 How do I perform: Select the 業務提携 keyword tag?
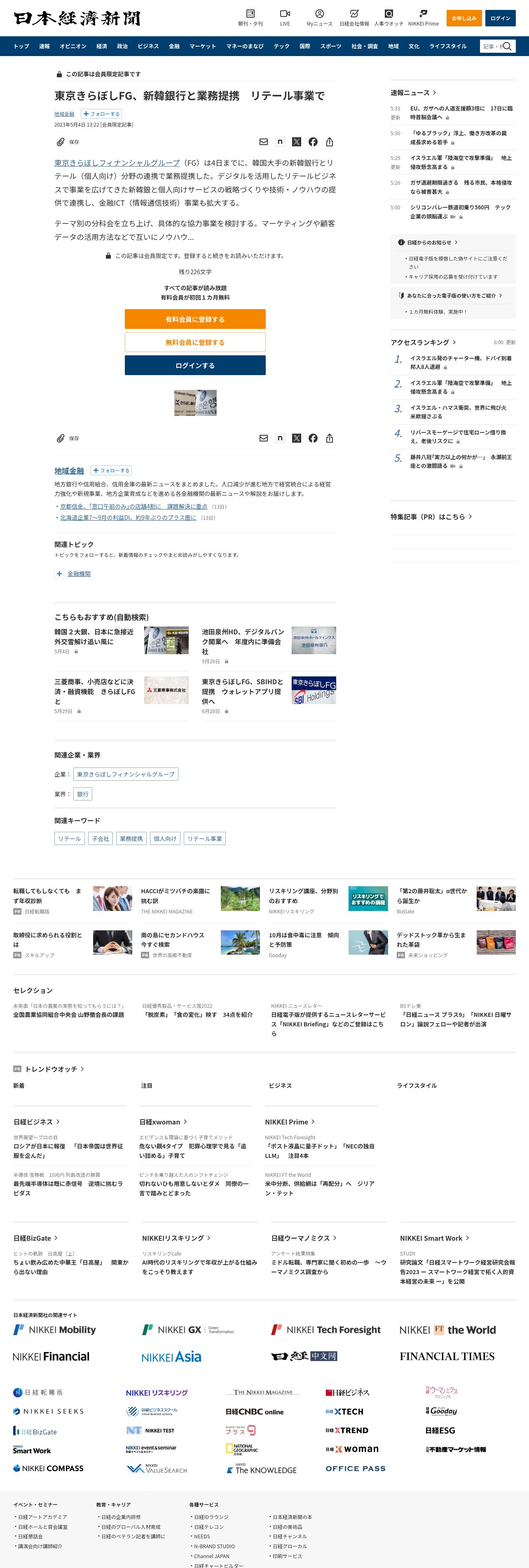131,838
